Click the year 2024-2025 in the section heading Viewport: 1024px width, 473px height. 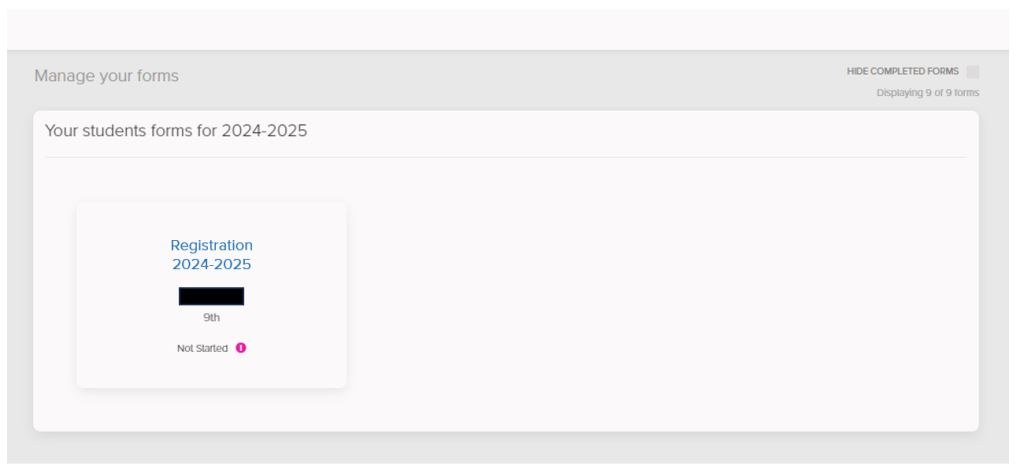click(x=264, y=131)
